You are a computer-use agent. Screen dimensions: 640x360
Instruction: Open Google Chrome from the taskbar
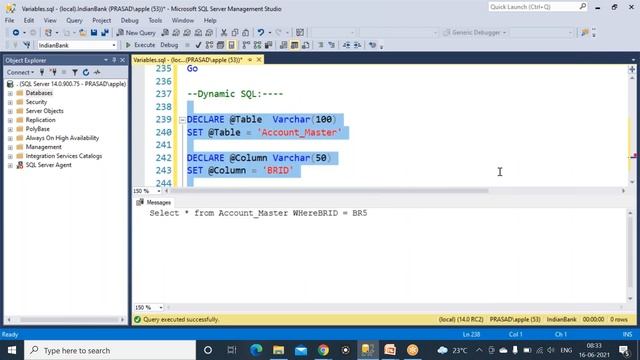pos(323,350)
